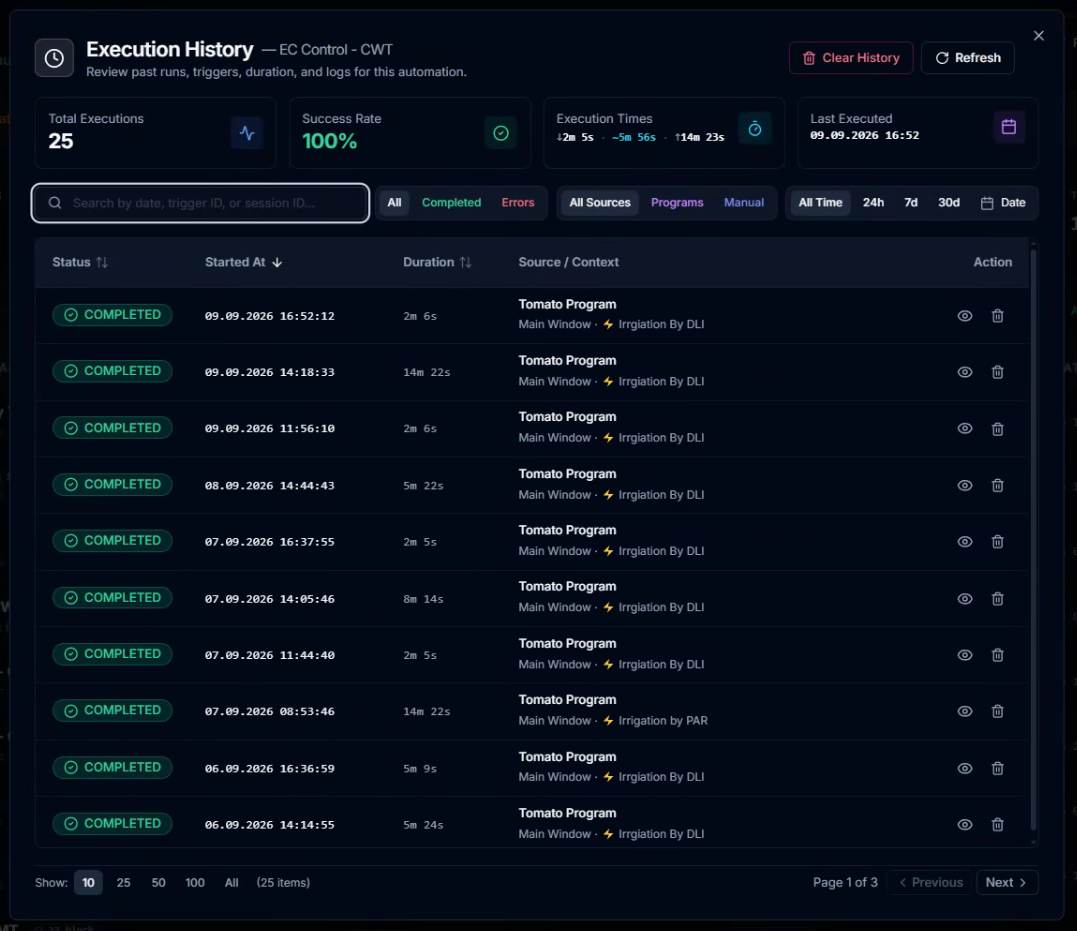Delete the run started 09.09.2026 14:18:33
This screenshot has height=931, width=1077.
[x=997, y=372]
